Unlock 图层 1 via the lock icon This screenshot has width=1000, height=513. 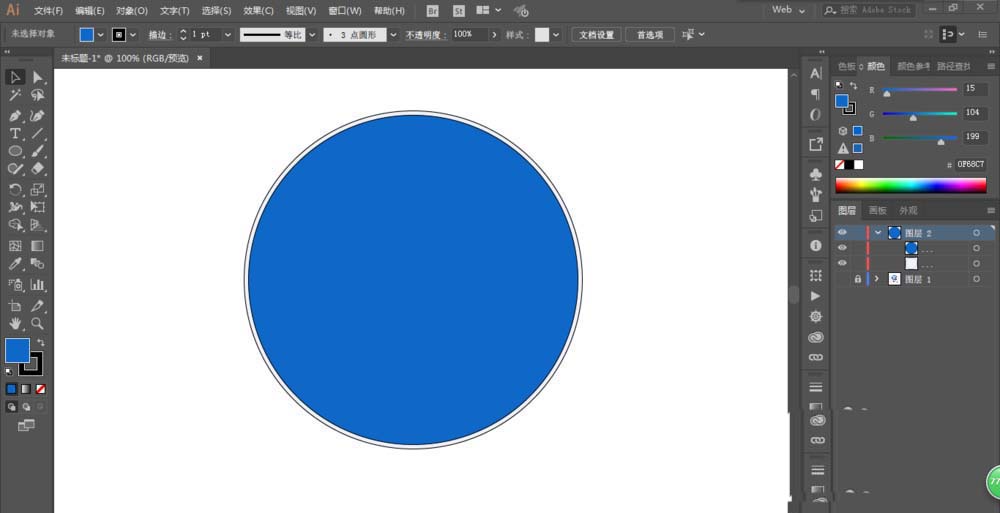tap(857, 280)
